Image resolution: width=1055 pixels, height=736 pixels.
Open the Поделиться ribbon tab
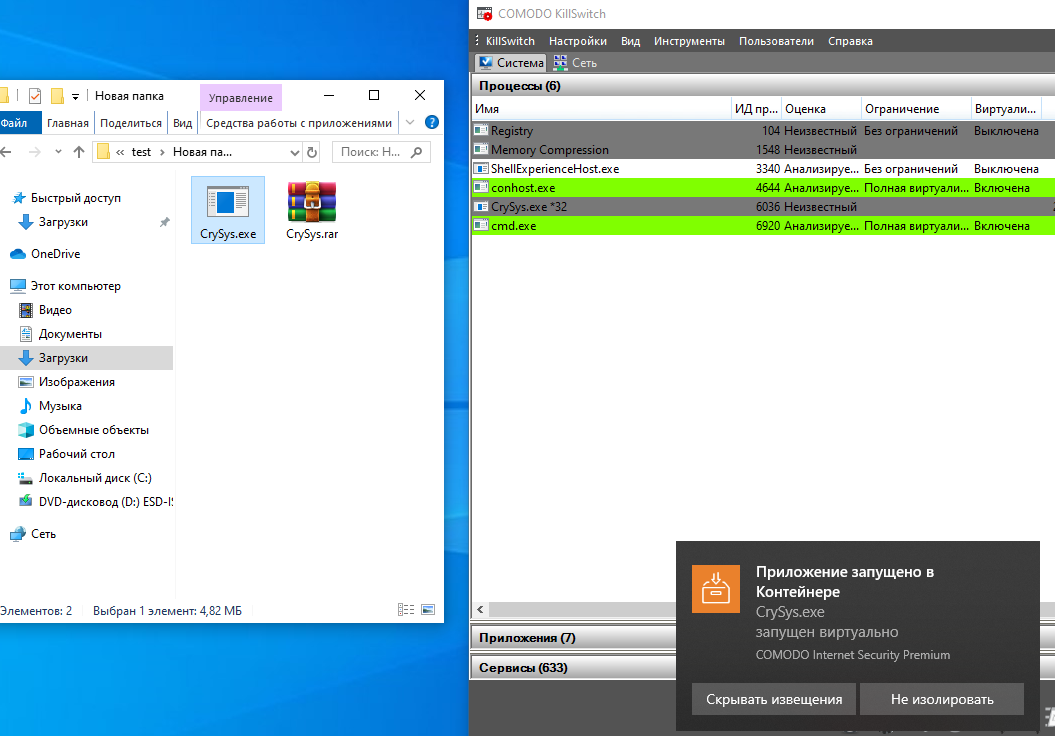[x=131, y=123]
